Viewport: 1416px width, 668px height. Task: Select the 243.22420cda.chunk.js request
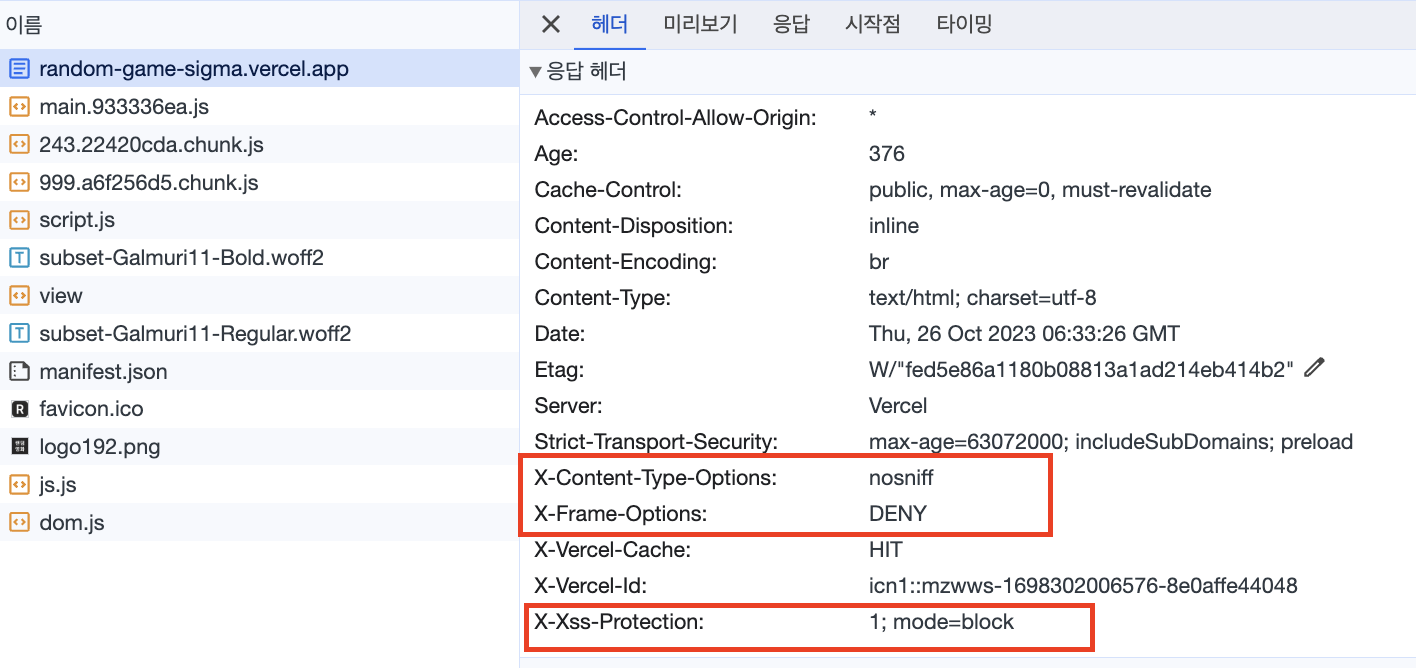coord(151,145)
